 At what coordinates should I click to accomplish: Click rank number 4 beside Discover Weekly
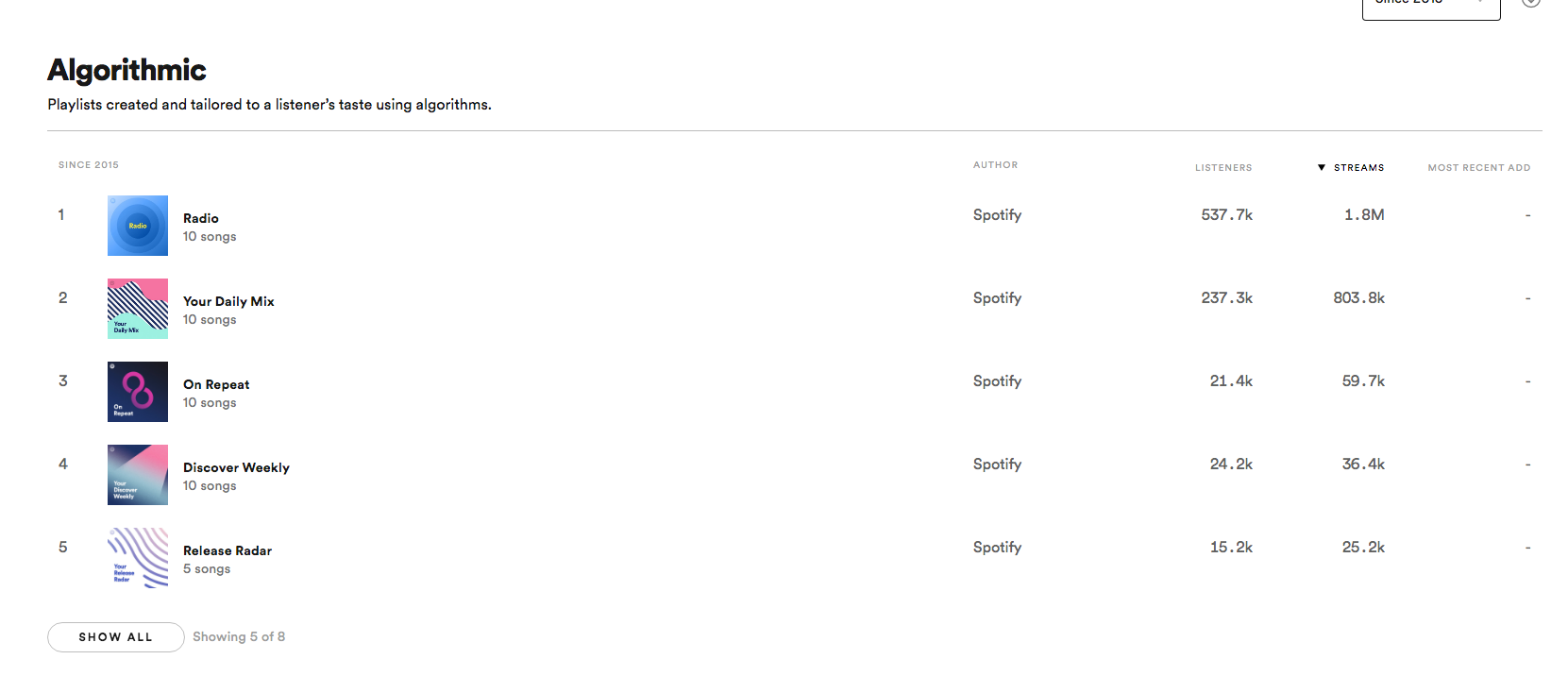coord(63,465)
